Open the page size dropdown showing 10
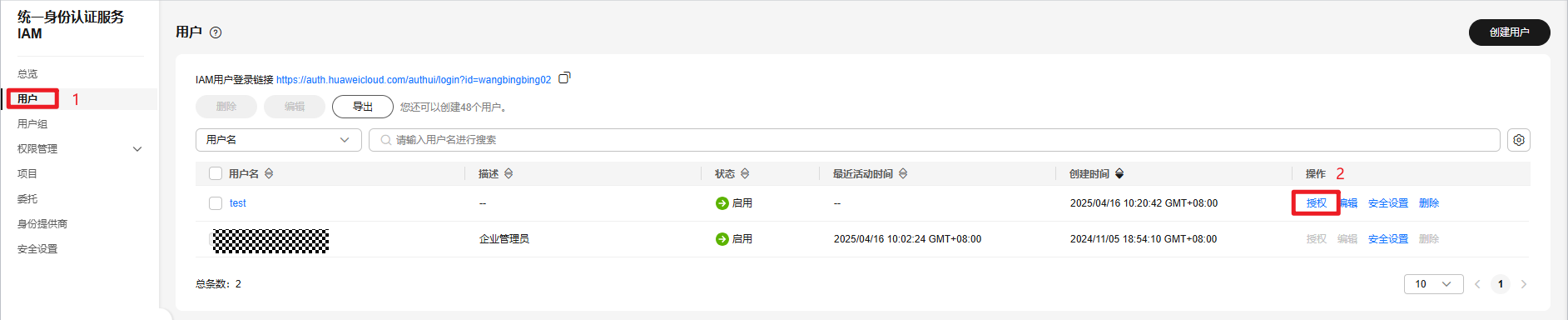The image size is (1568, 320). [x=1433, y=284]
